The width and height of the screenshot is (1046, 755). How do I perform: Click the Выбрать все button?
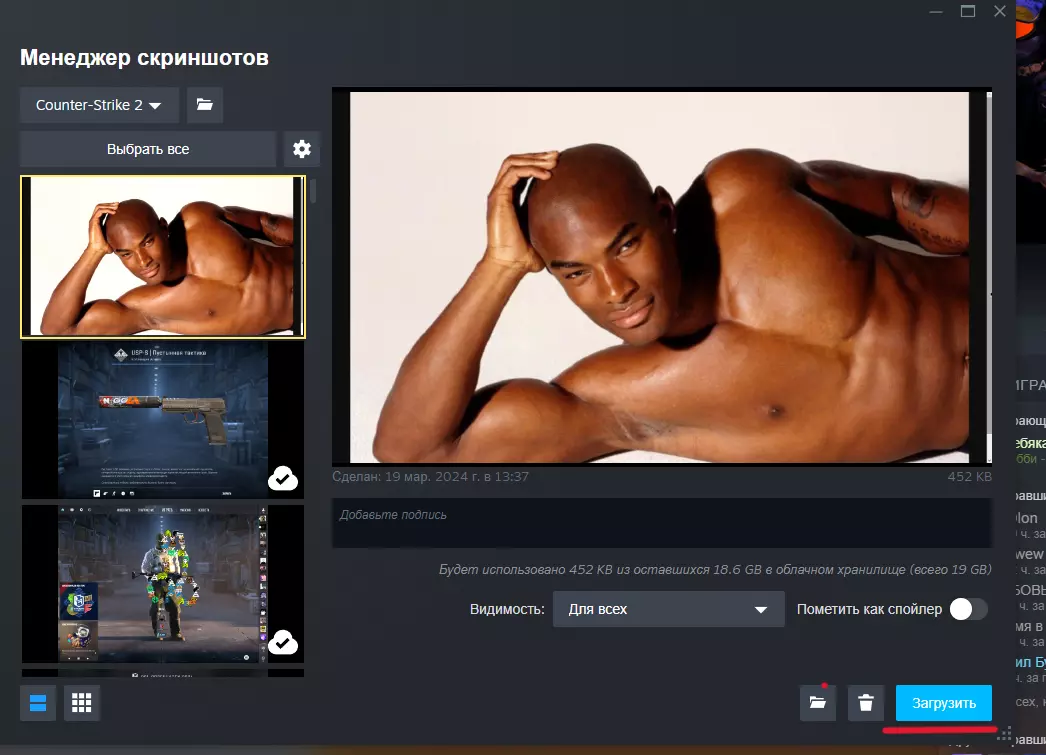(148, 149)
